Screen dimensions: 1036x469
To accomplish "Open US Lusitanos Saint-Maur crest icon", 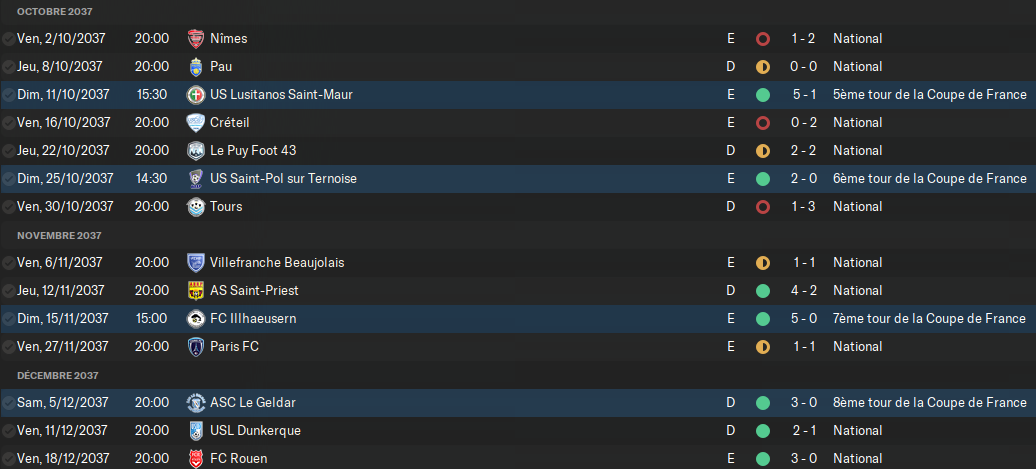I will (x=196, y=94).
